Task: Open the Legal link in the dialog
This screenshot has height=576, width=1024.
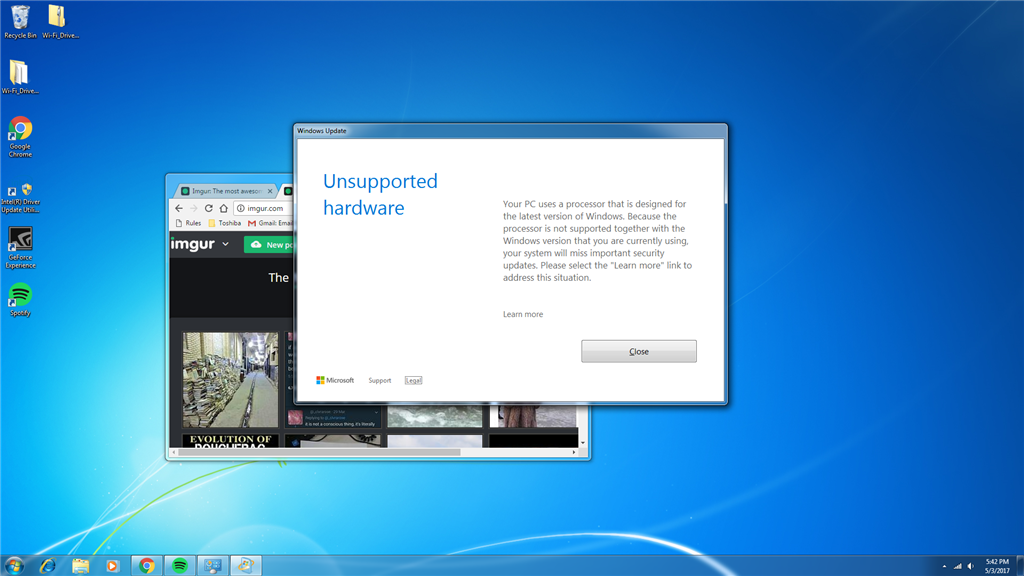Action: [413, 380]
